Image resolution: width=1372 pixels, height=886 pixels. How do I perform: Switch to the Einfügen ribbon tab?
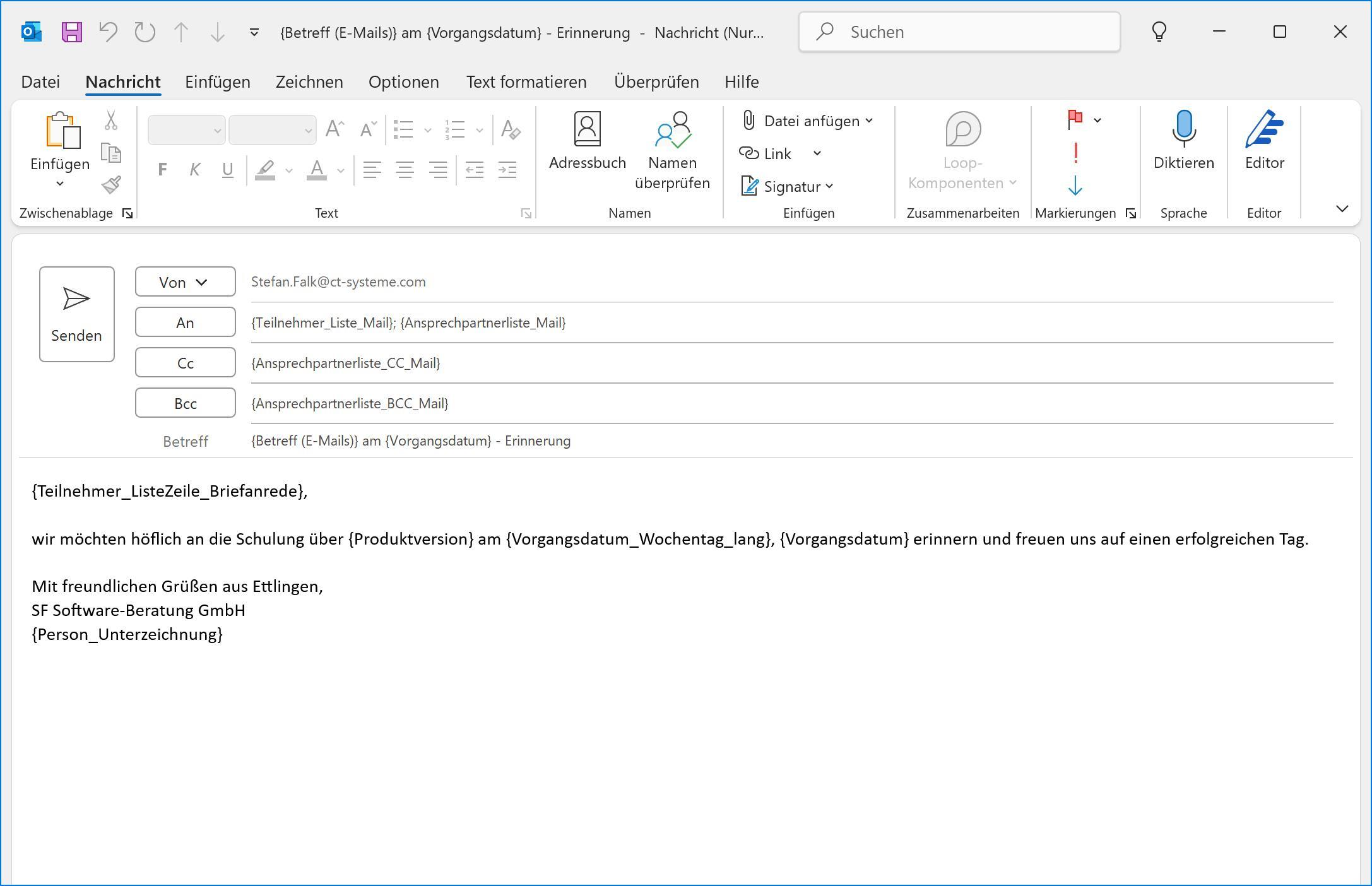[217, 82]
